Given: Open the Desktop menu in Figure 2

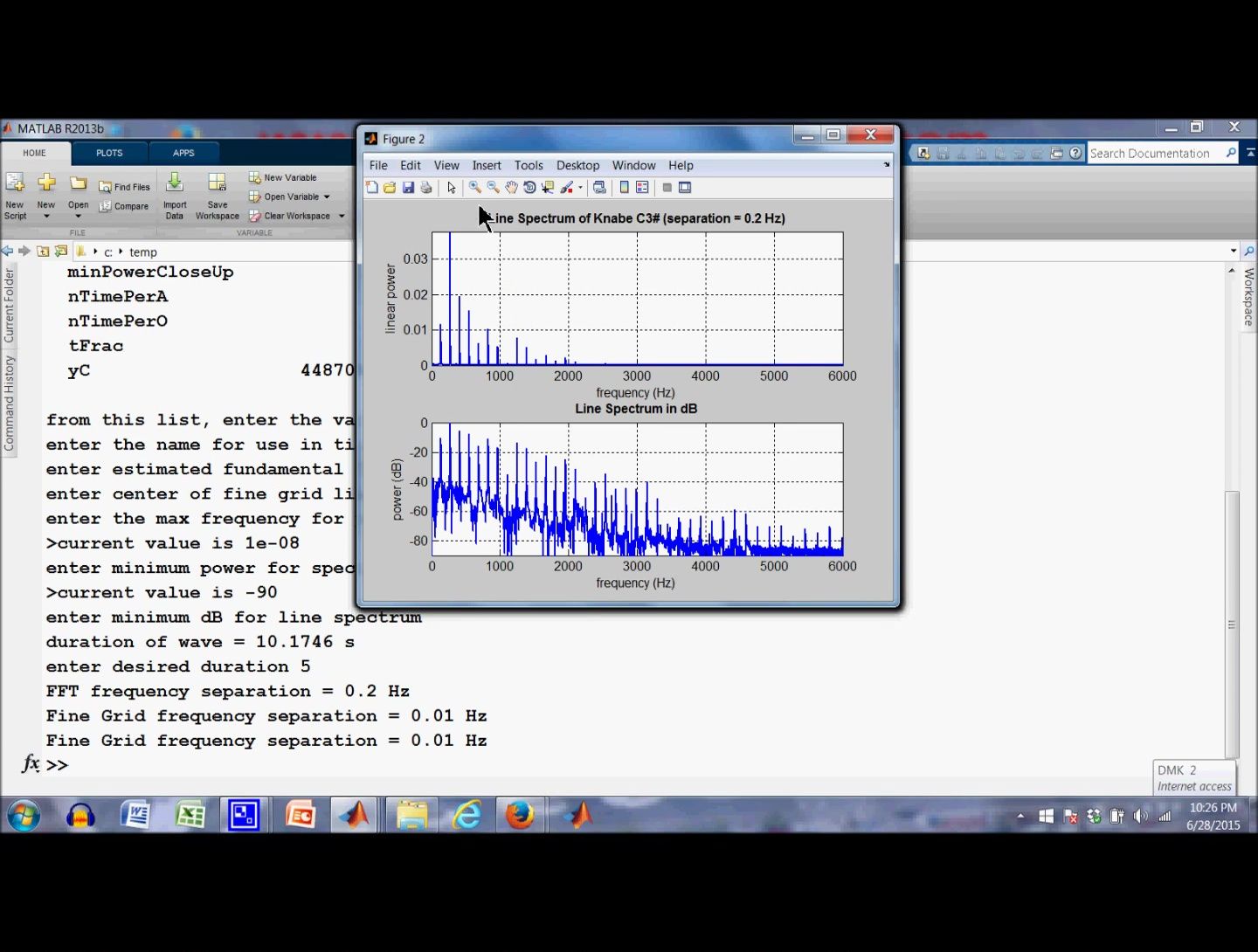Looking at the screenshot, I should (x=577, y=165).
